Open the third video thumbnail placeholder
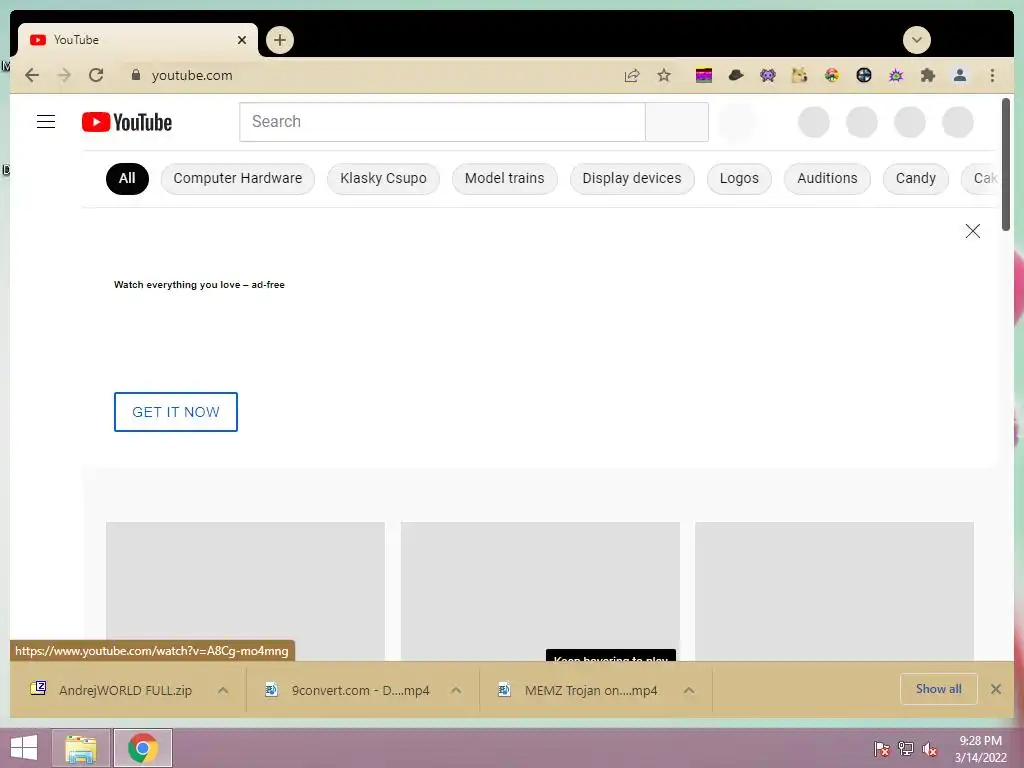This screenshot has height=768, width=1024. [835, 591]
